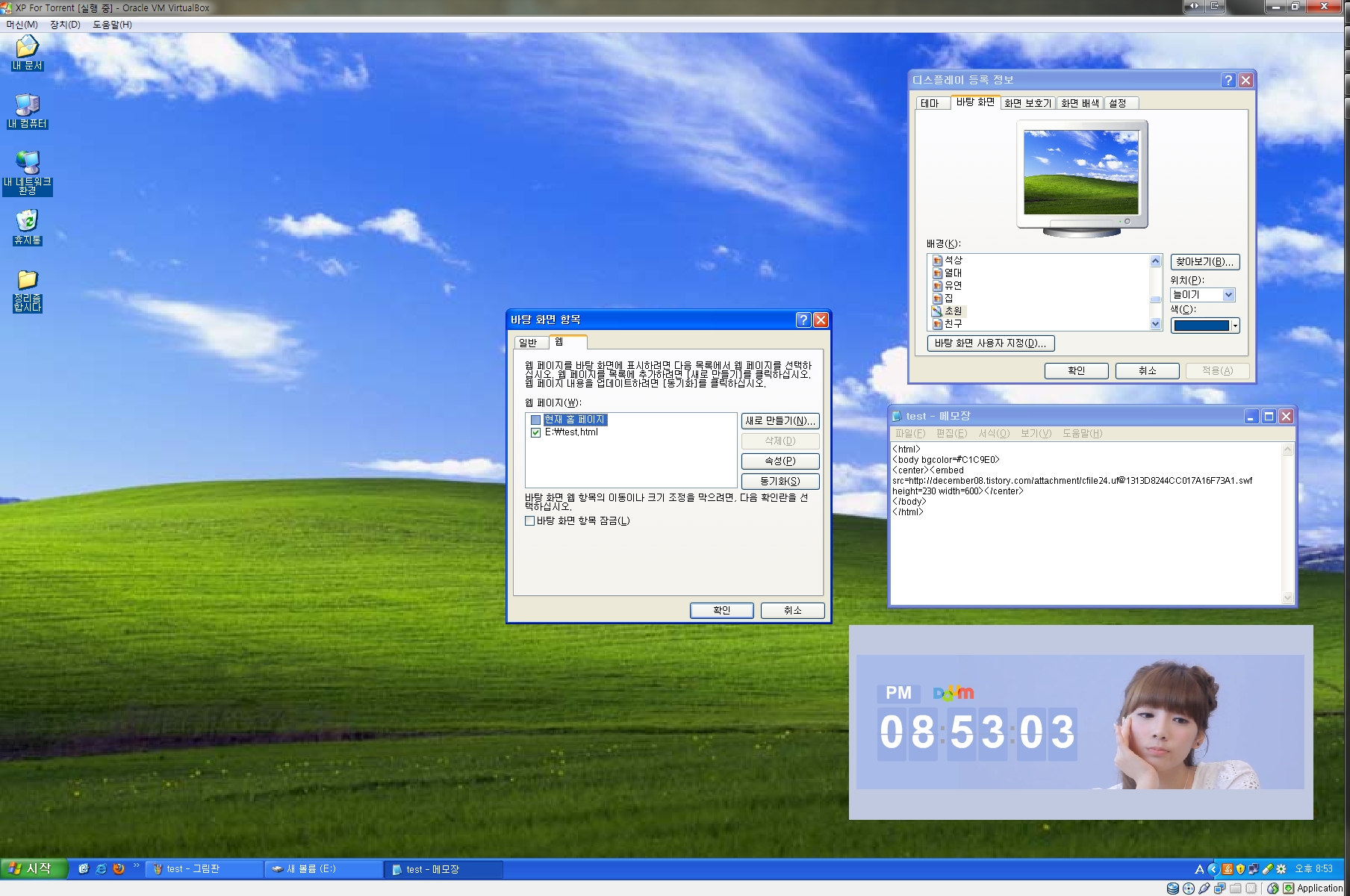1350x896 pixels.
Task: Switch to test - 메모장 taskbar button
Action: tap(444, 869)
